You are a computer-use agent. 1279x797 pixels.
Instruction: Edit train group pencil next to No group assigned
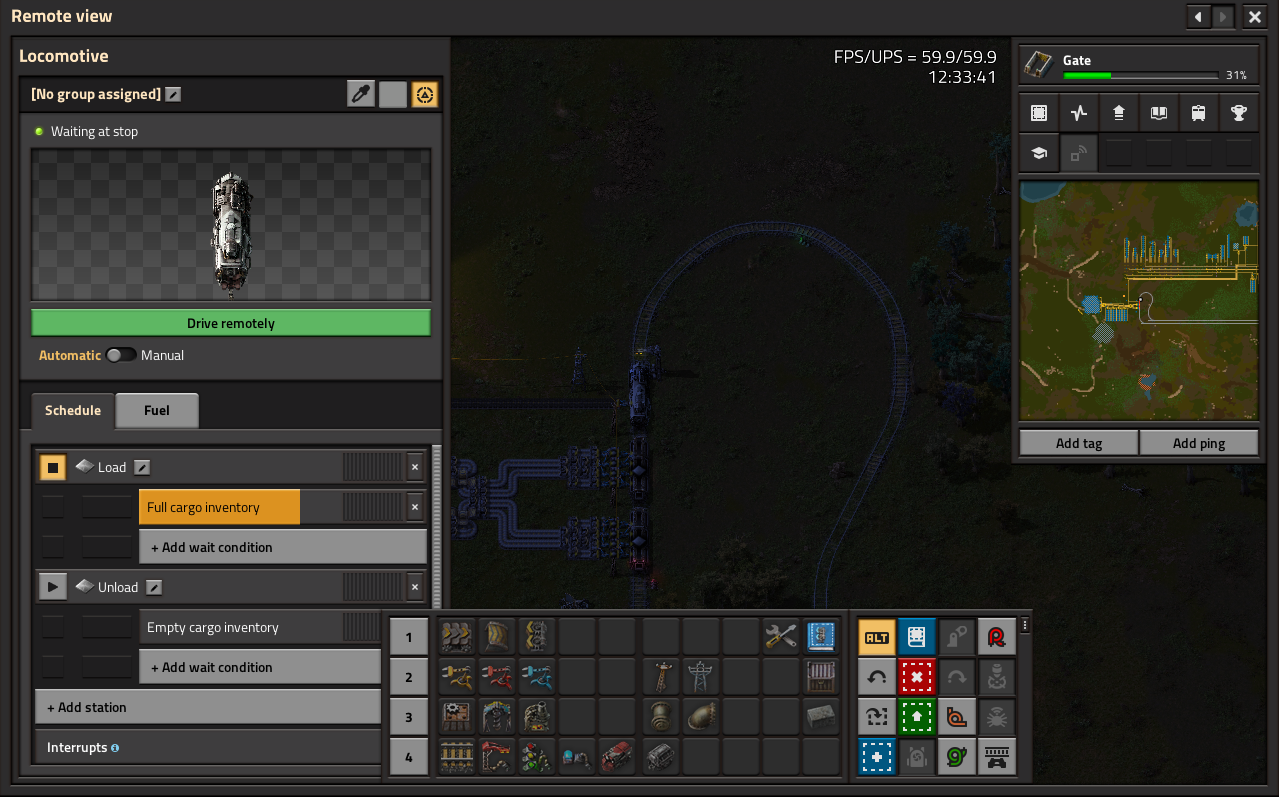tap(173, 94)
